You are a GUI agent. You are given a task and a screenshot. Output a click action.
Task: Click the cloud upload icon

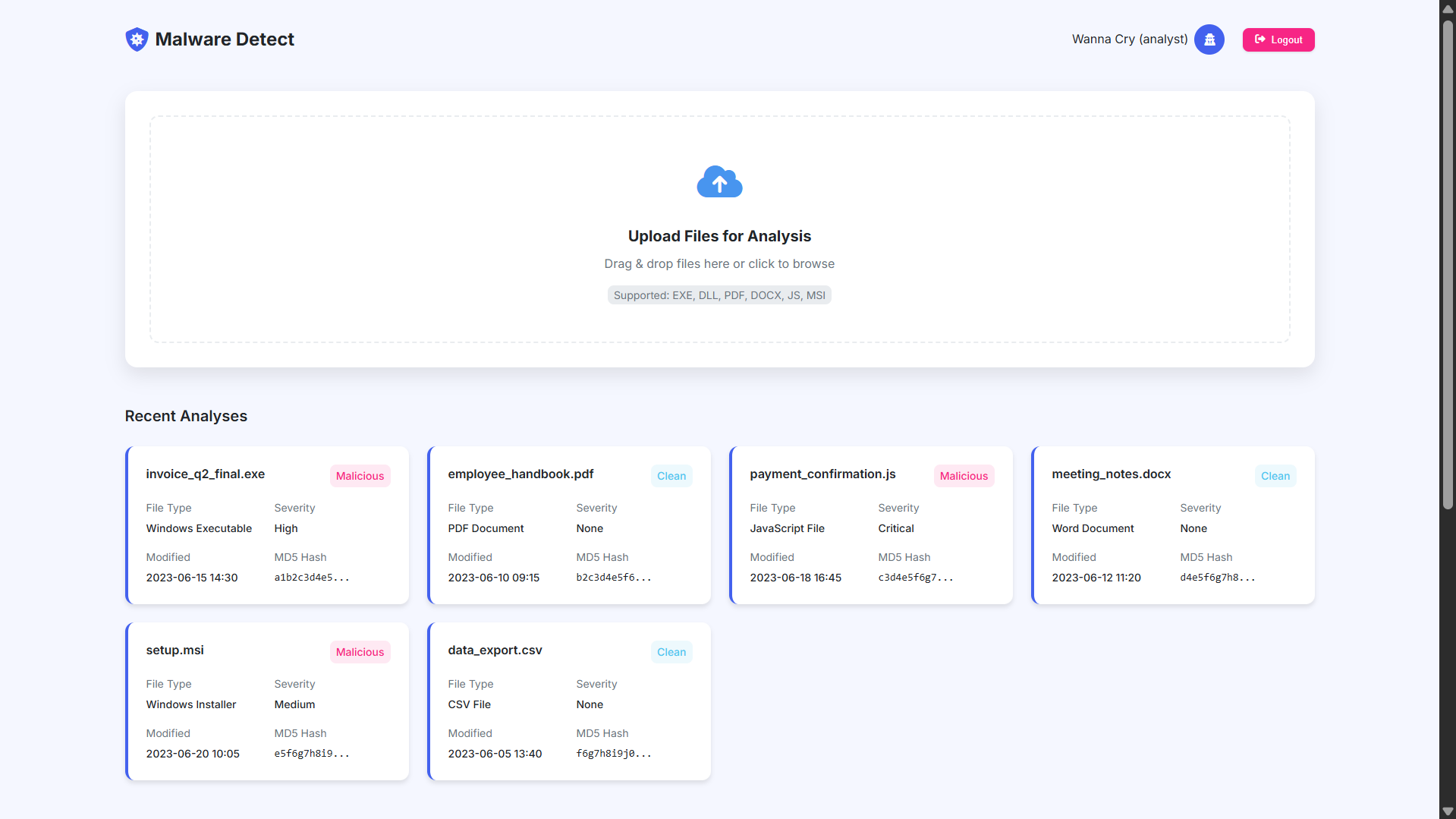click(x=719, y=182)
